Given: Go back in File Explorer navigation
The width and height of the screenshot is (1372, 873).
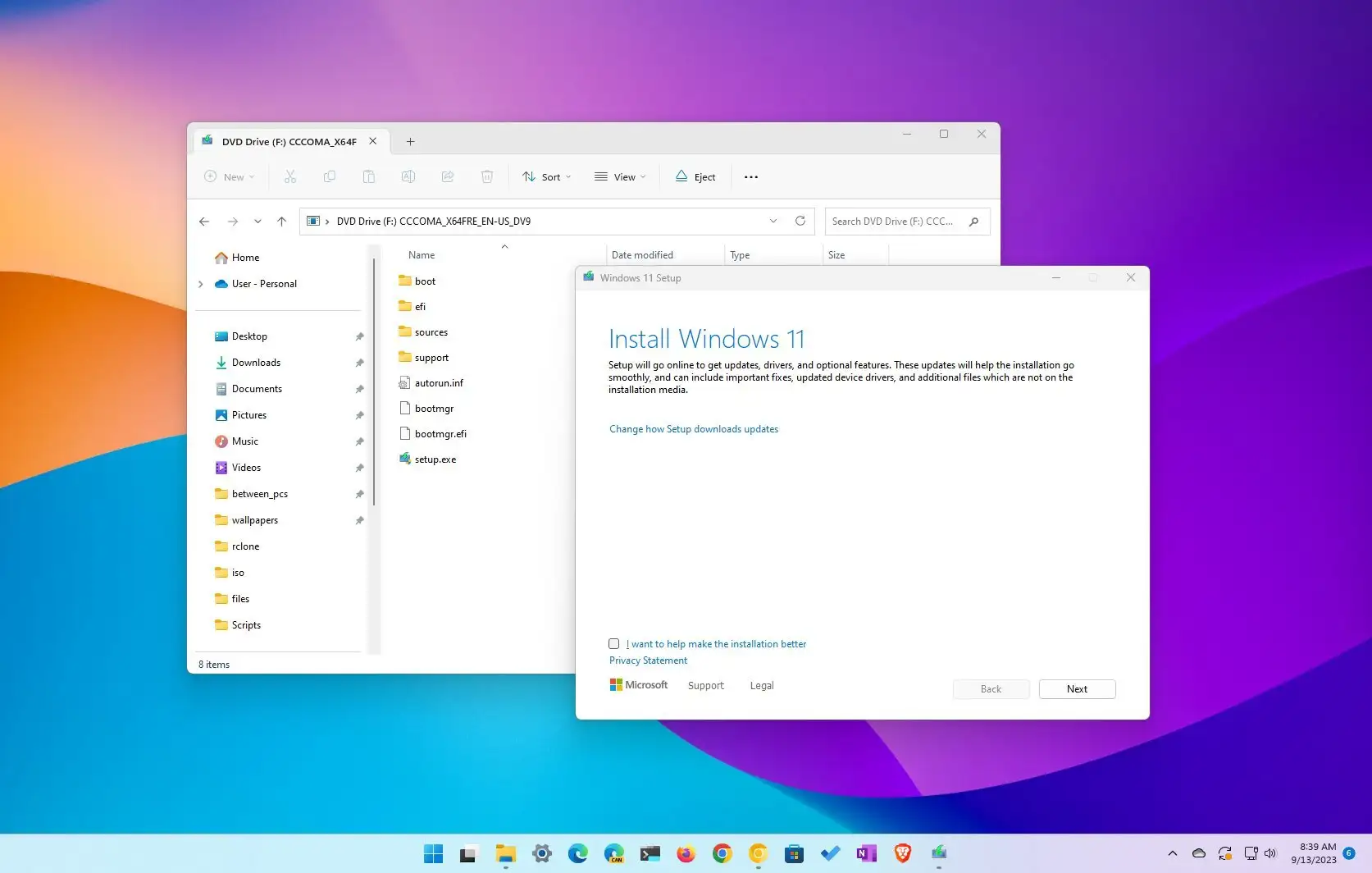Looking at the screenshot, I should pyautogui.click(x=204, y=222).
